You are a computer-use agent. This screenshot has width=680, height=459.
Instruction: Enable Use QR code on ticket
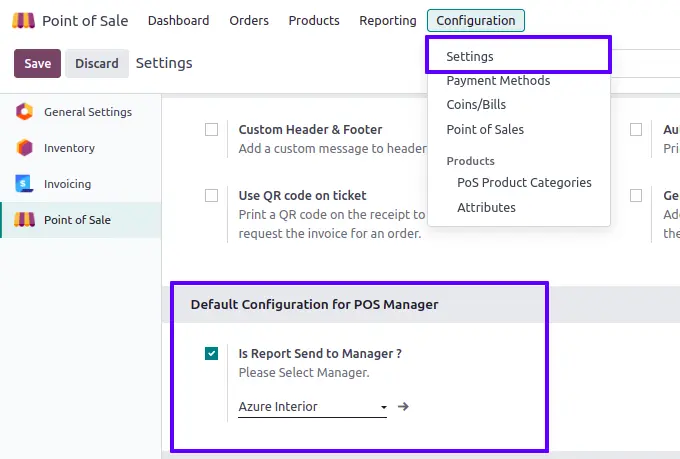coord(211,196)
